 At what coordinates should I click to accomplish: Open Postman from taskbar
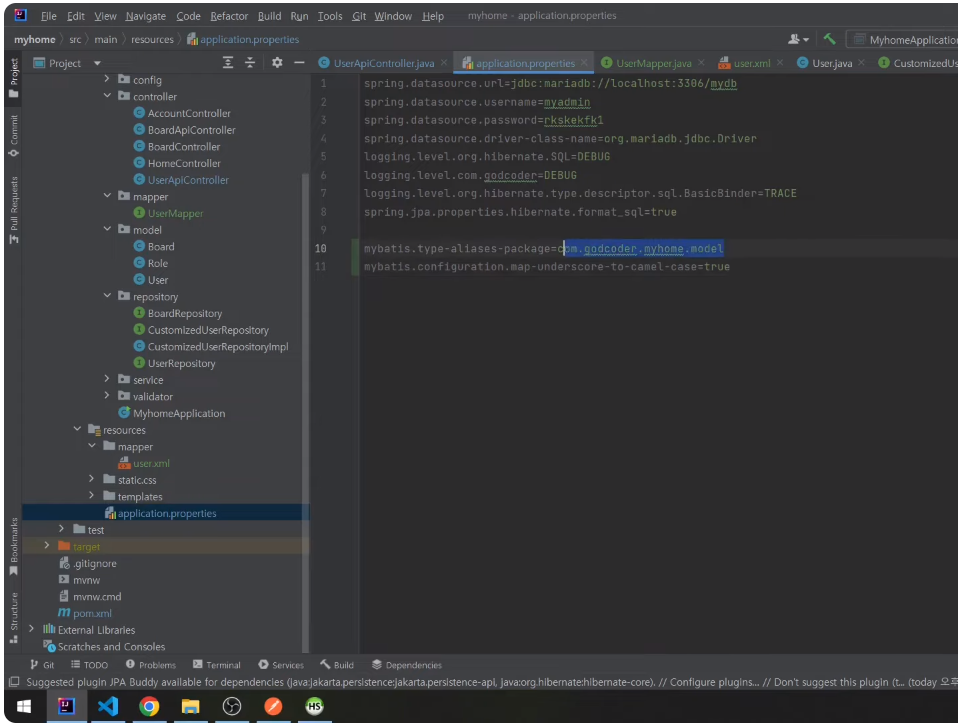(273, 707)
